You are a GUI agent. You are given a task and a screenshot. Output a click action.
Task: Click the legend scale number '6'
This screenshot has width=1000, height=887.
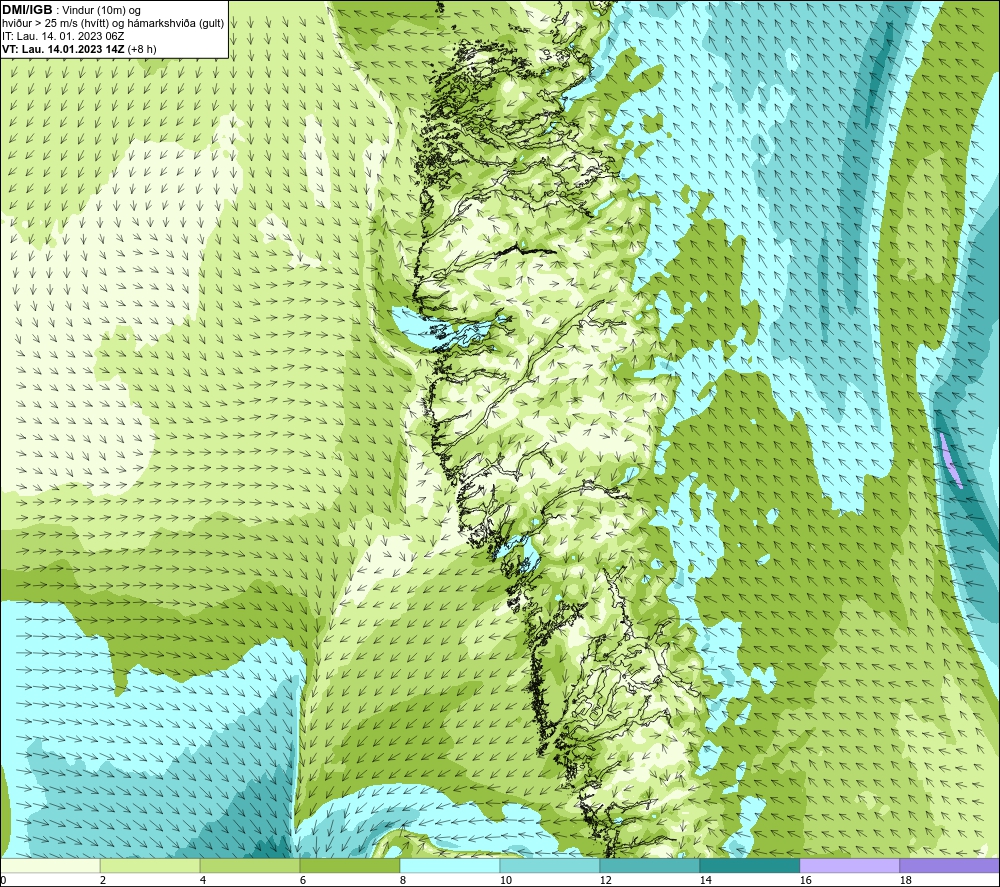pos(303,881)
